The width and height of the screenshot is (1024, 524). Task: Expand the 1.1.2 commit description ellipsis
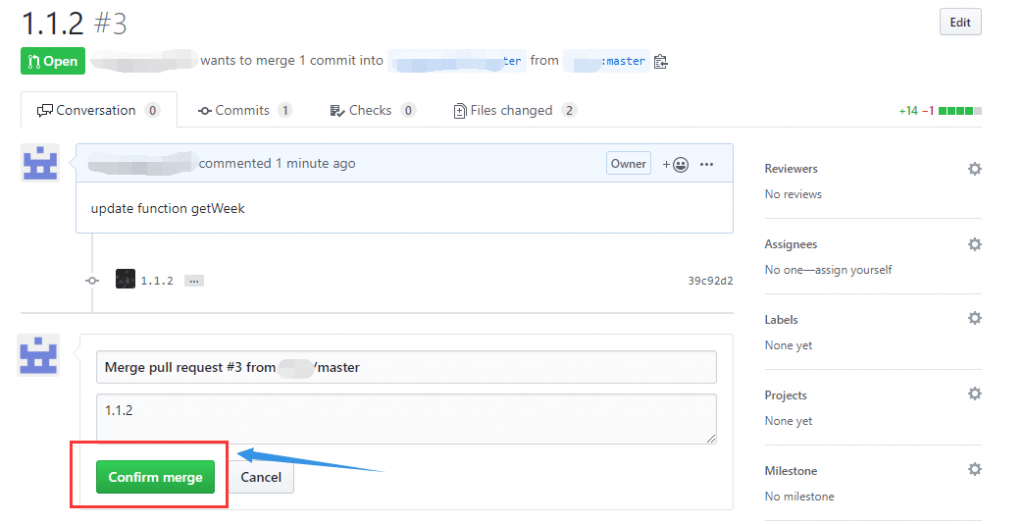click(195, 281)
